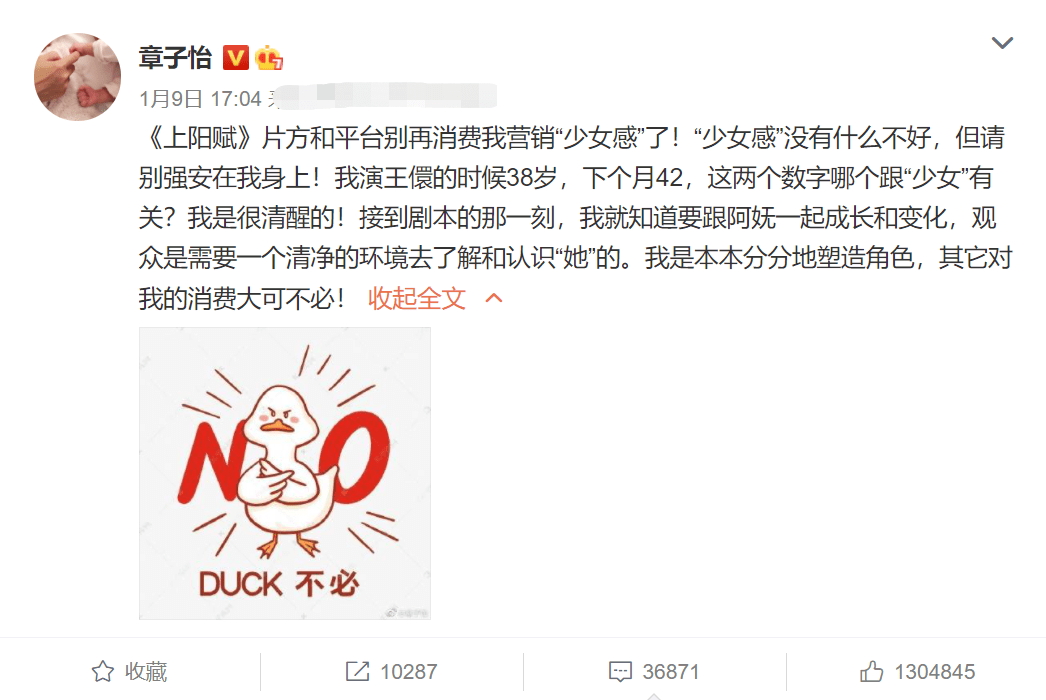
Task: Click the post timestamp 1月9日 17:04
Action: (200, 99)
